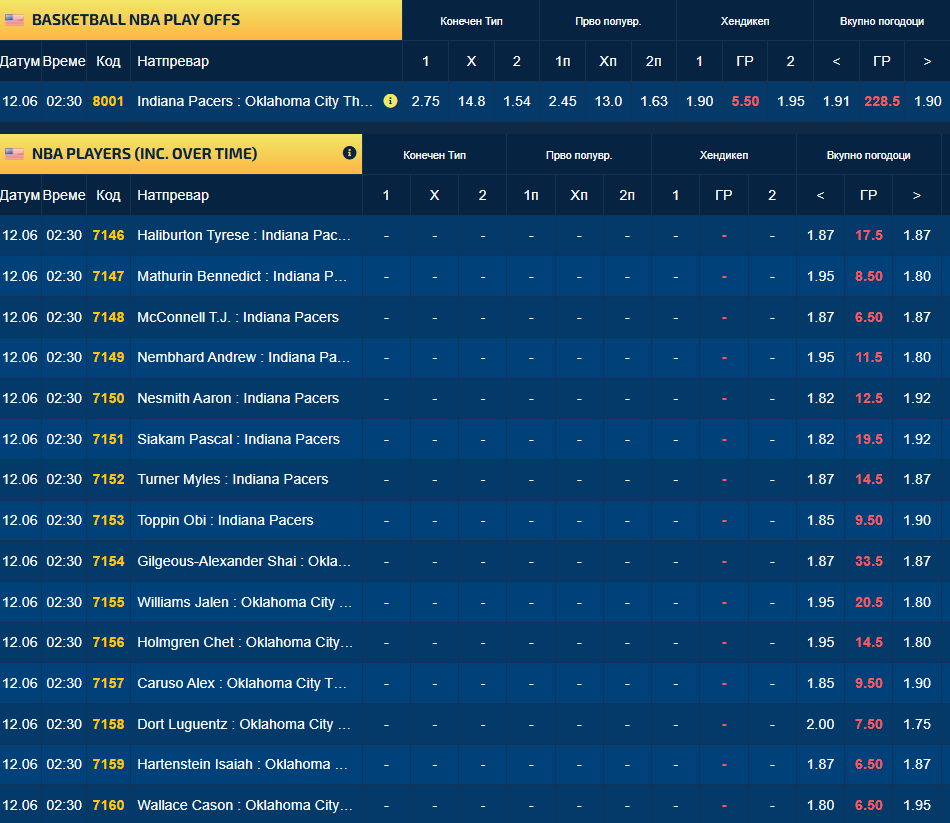Click Вкупно погодоци header in NBA Play Offs section
Image resolution: width=950 pixels, height=823 pixels.
882,21
